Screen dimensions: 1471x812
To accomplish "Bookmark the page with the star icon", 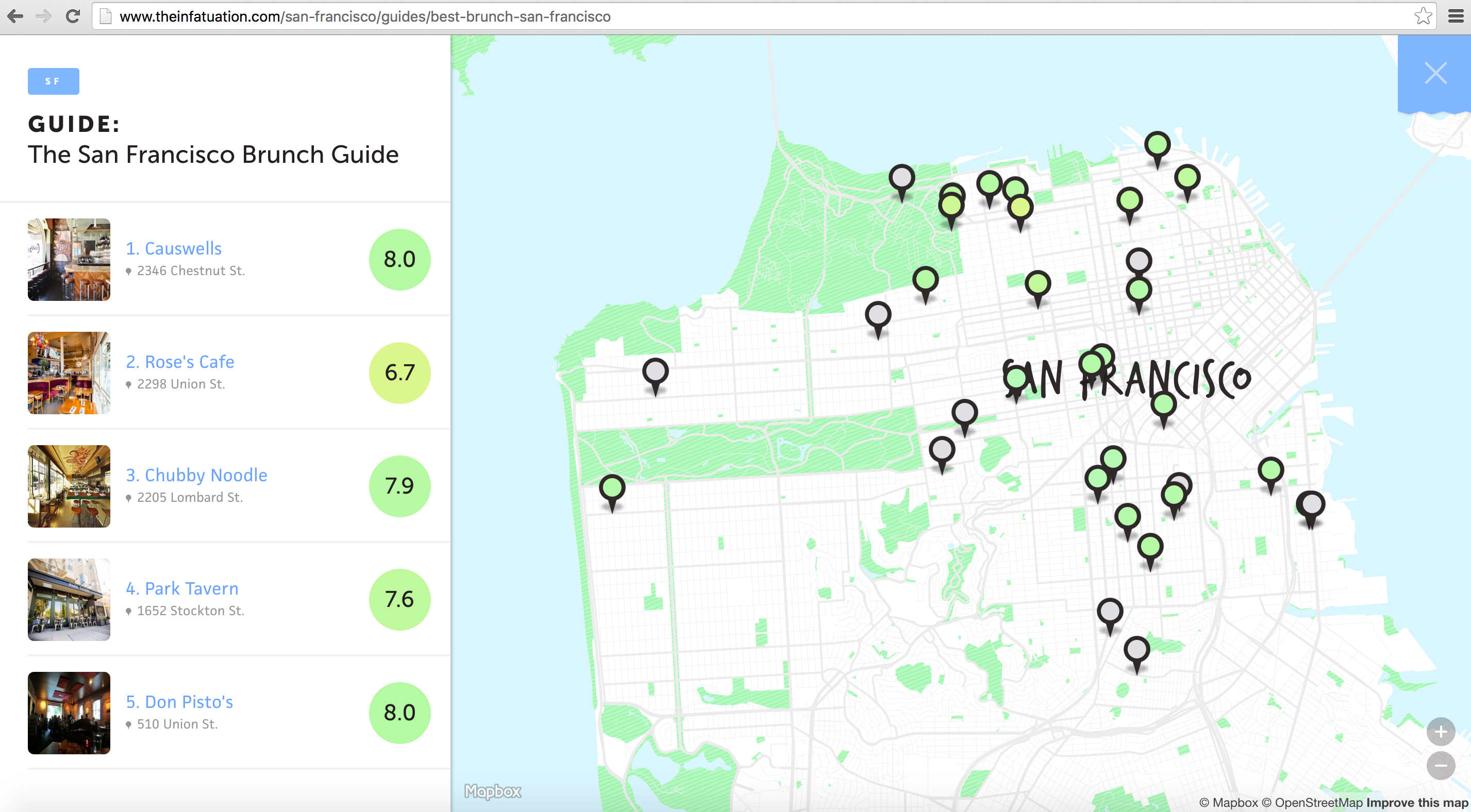I will pos(1423,16).
